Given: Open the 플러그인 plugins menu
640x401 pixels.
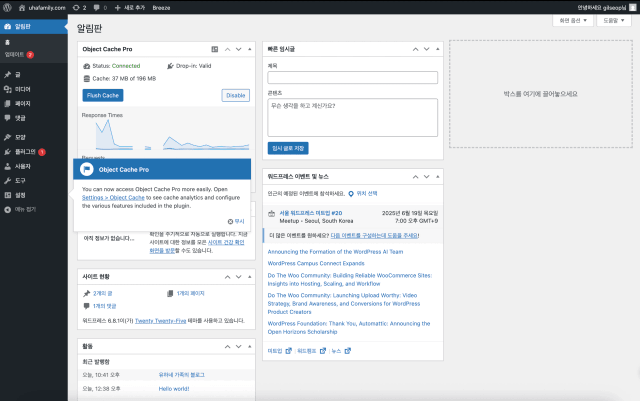Looking at the screenshot, I should (33, 152).
